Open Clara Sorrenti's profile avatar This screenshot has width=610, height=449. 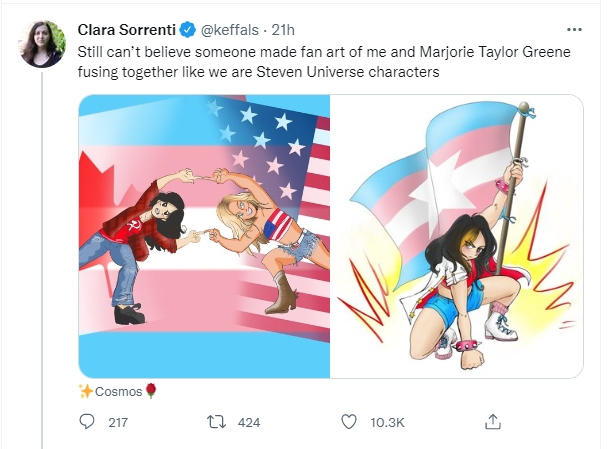click(x=41, y=44)
